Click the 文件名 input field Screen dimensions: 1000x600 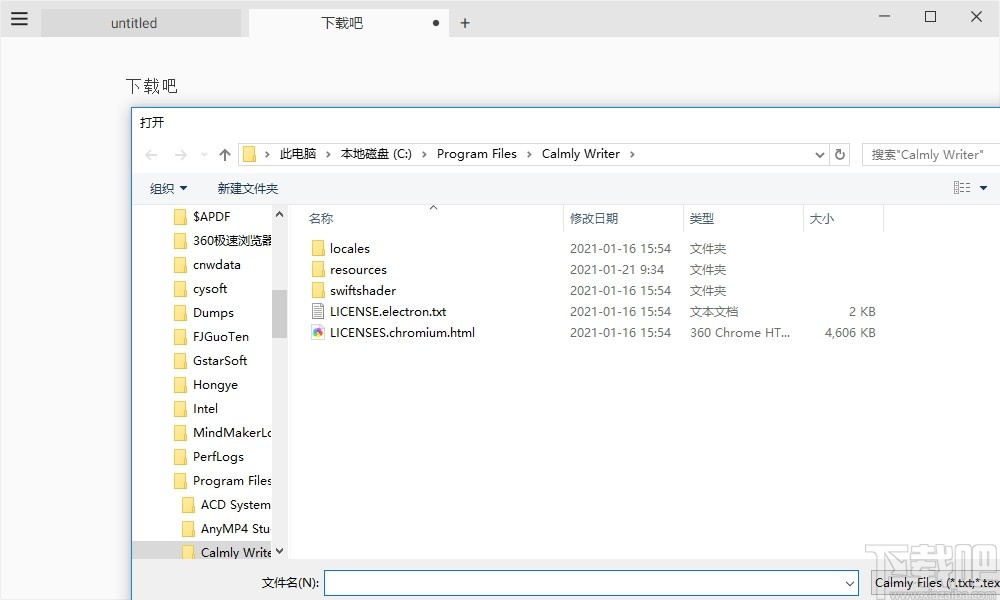tap(591, 583)
